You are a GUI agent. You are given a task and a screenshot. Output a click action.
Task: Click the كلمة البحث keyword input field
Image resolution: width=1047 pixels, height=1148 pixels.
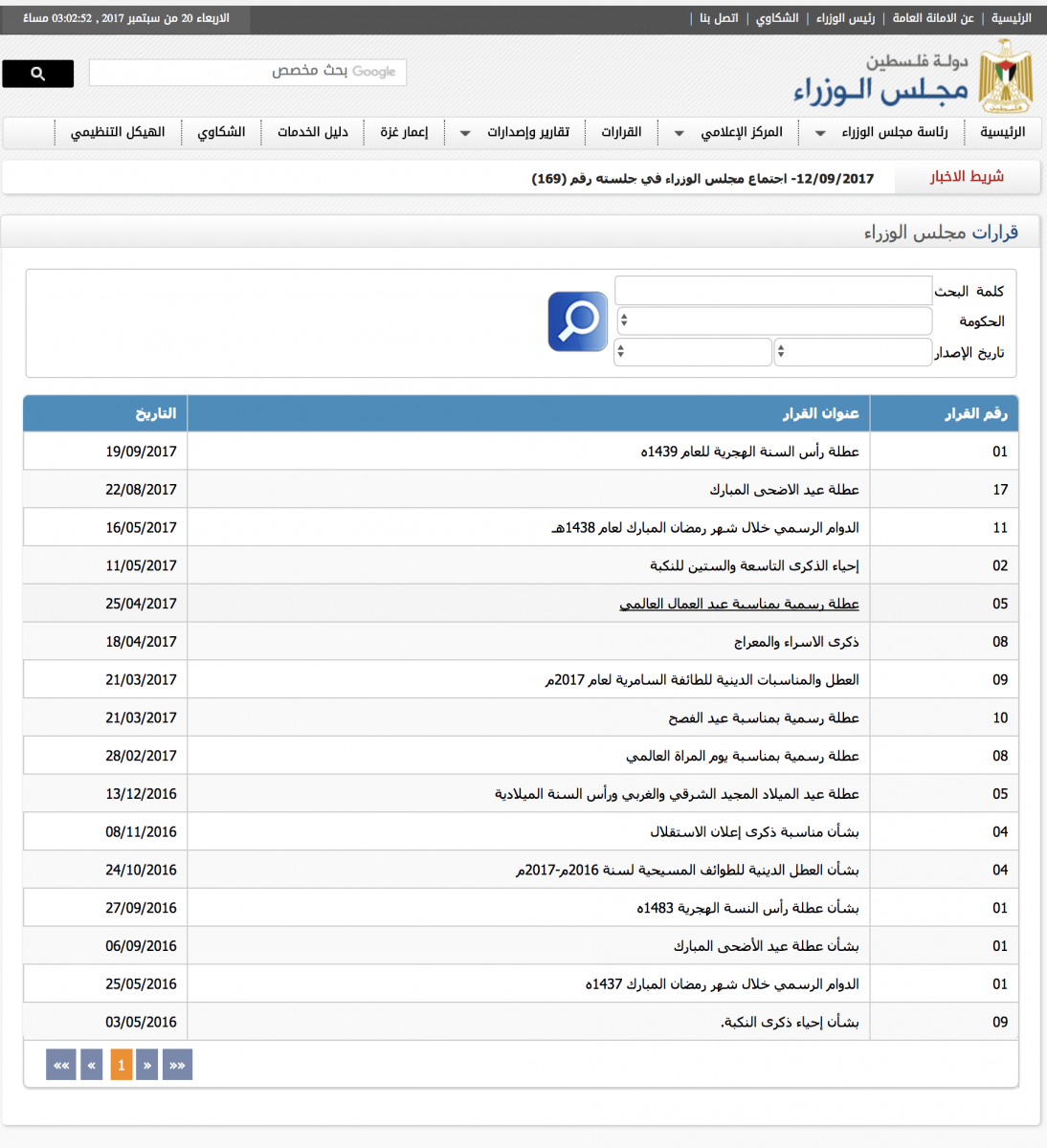pyautogui.click(x=773, y=291)
